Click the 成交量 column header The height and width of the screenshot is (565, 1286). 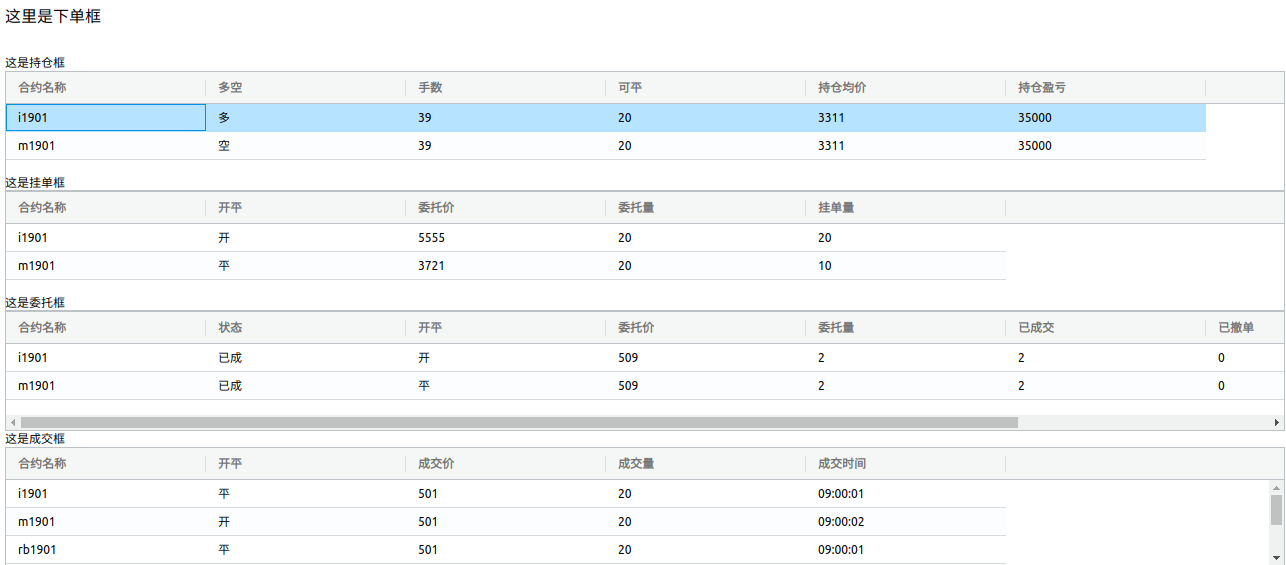[x=706, y=464]
